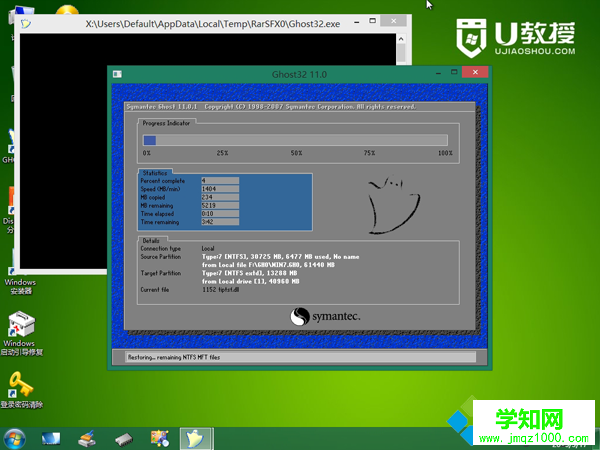This screenshot has height=450, width=600.
Task: Minimize the Ghost32 11.0 window
Action: tap(439, 73)
